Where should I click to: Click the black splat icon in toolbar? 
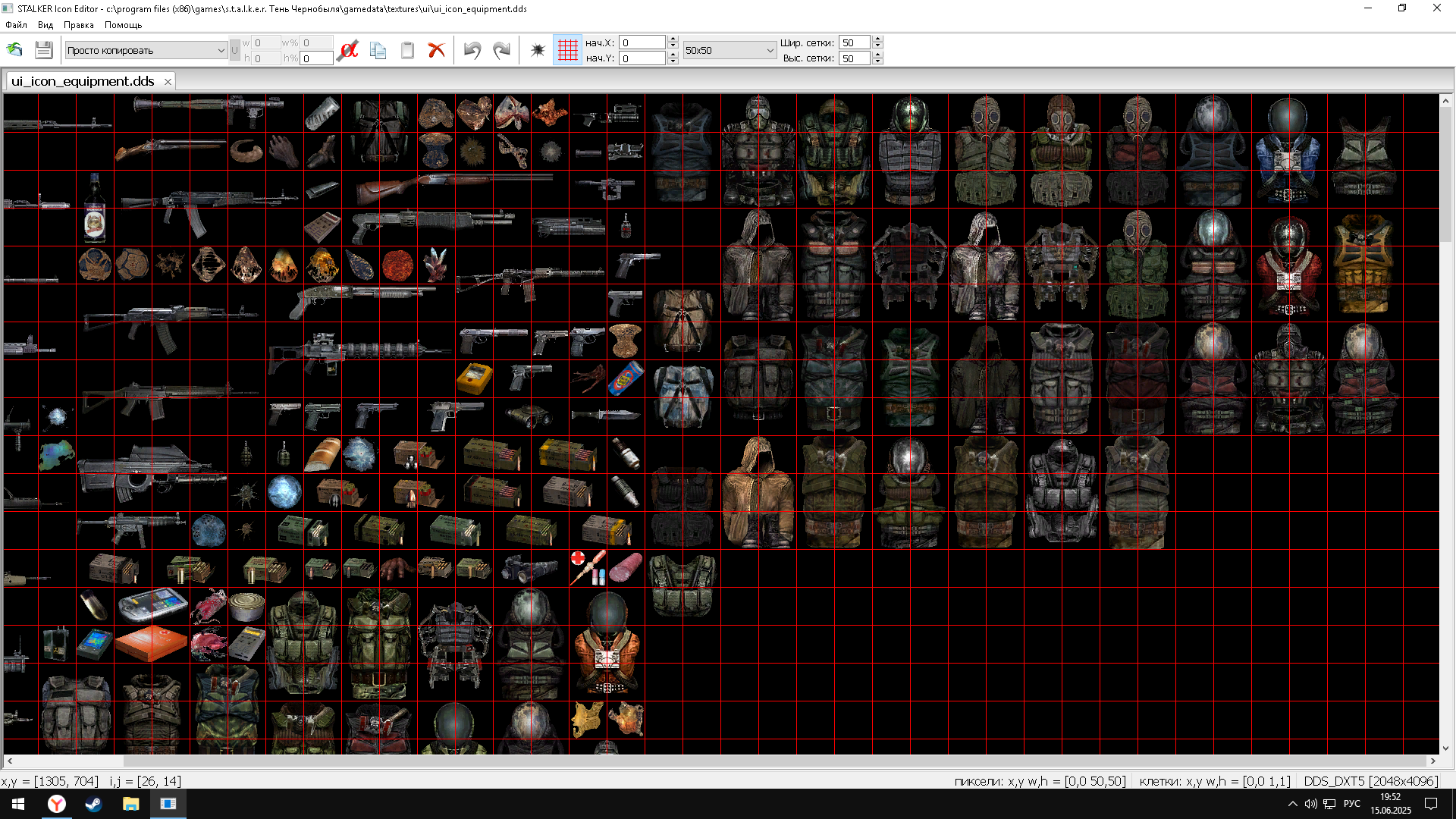(x=538, y=50)
